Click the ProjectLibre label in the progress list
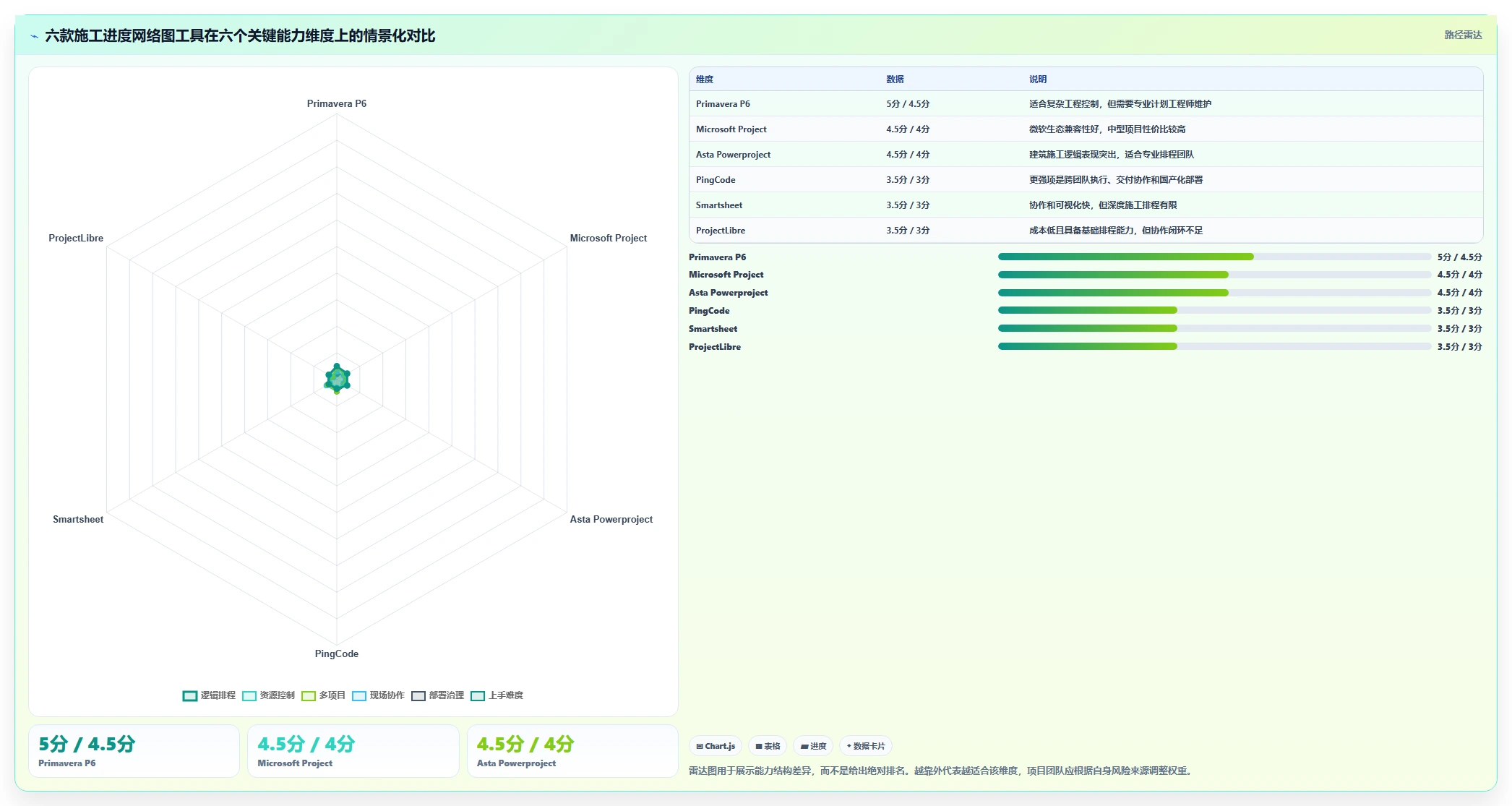1512x806 pixels. point(715,347)
